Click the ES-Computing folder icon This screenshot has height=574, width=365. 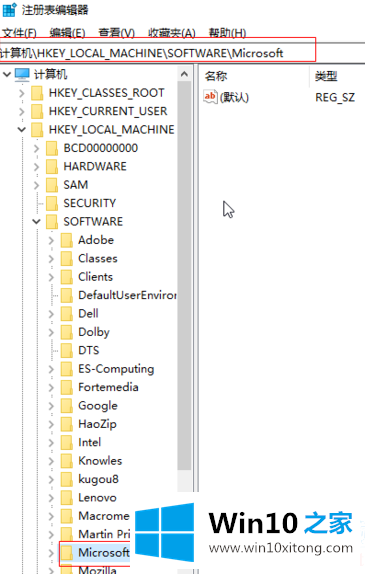67,369
